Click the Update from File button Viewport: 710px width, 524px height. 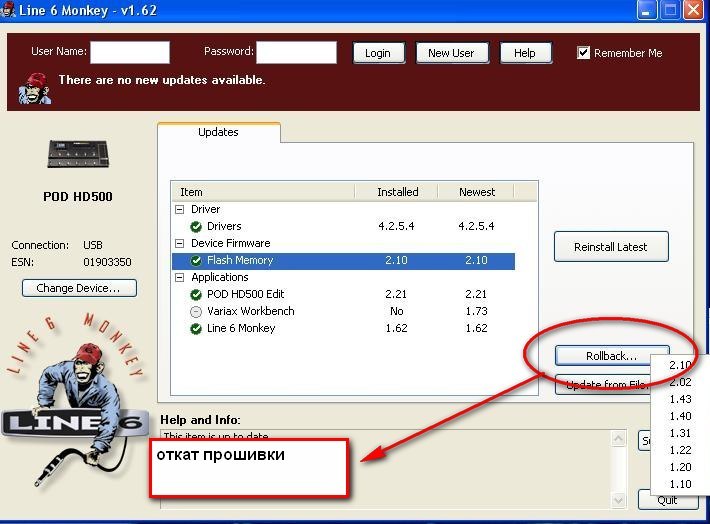(x=603, y=385)
